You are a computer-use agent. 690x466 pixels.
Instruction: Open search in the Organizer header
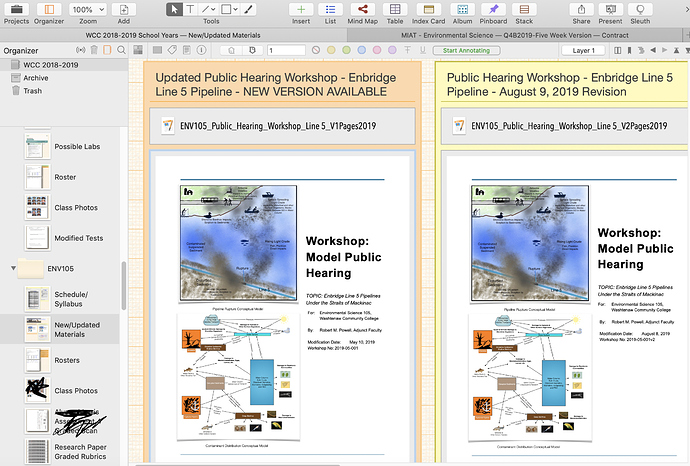[x=121, y=50]
